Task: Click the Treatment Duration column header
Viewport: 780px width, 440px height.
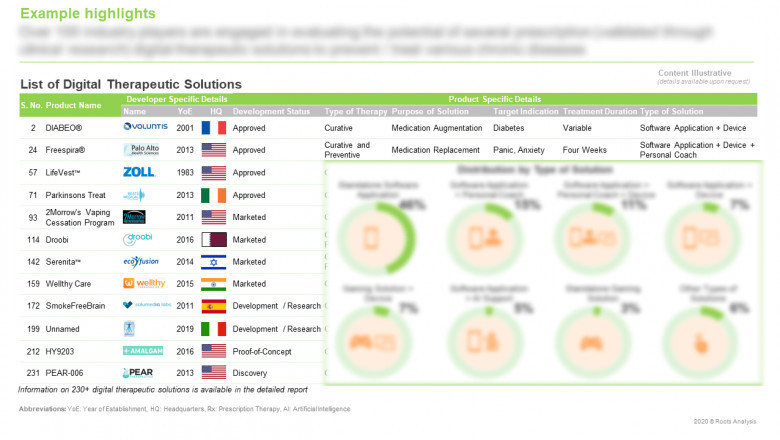Action: [599, 111]
